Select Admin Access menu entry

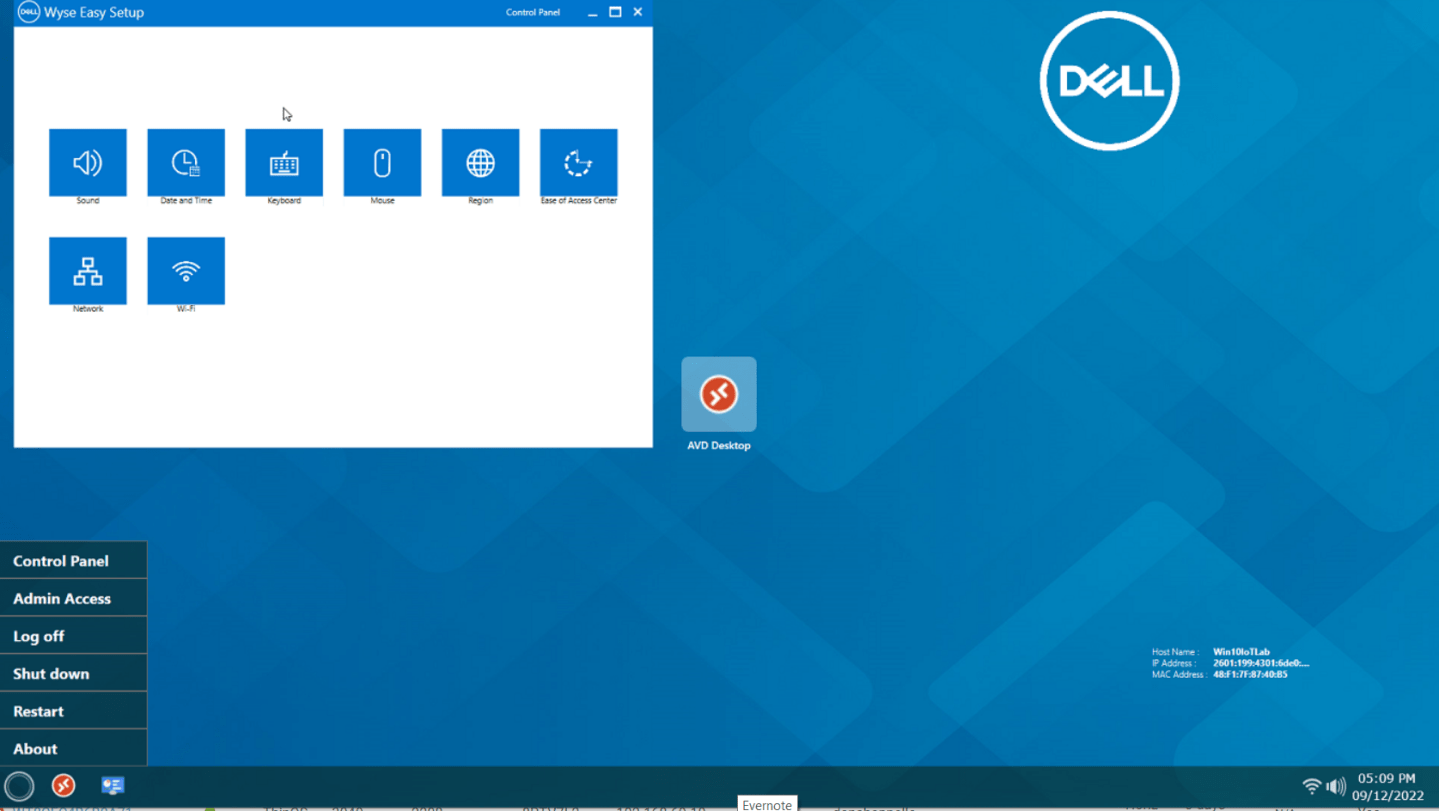(73, 598)
